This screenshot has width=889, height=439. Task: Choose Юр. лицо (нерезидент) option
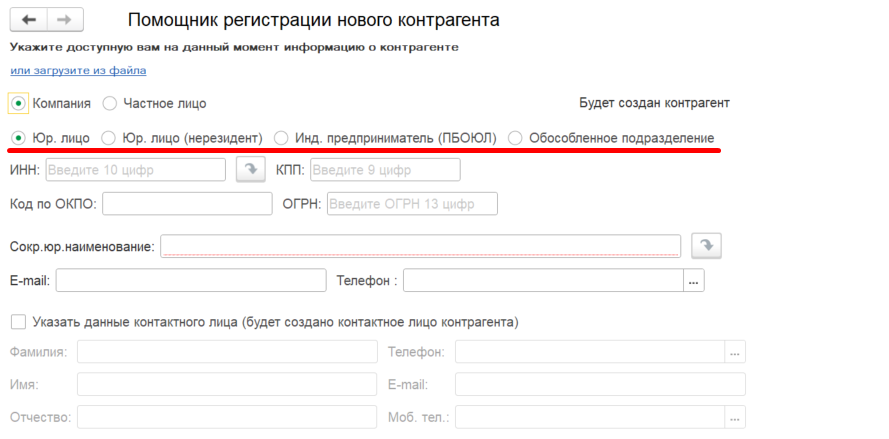pos(108,138)
